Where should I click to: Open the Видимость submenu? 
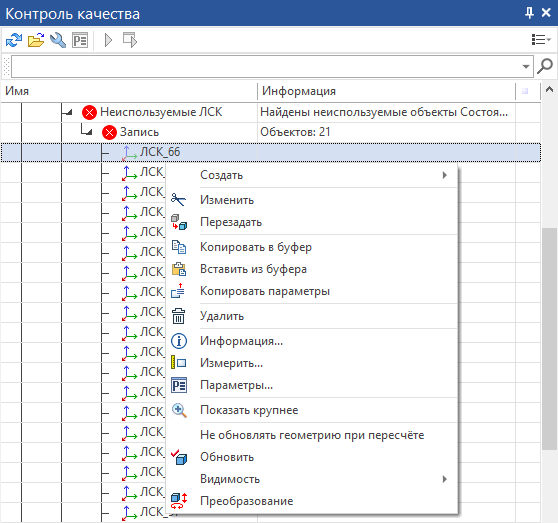point(311,479)
